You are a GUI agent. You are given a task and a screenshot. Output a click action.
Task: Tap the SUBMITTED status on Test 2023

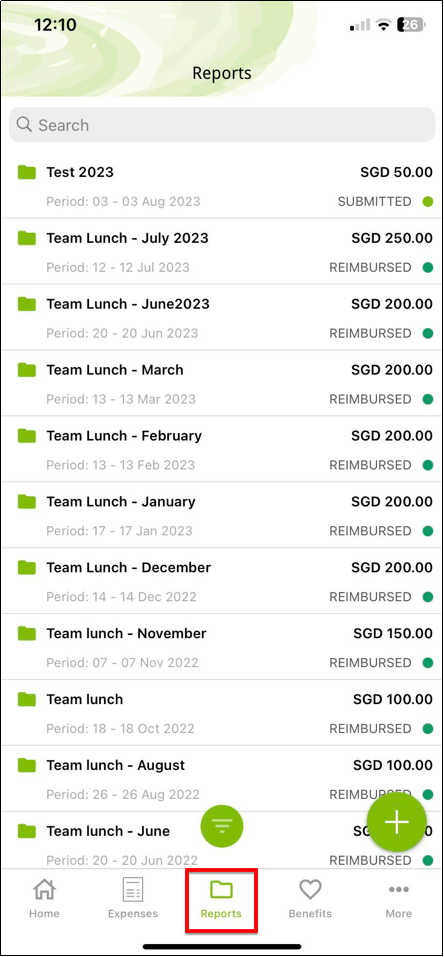[x=374, y=201]
